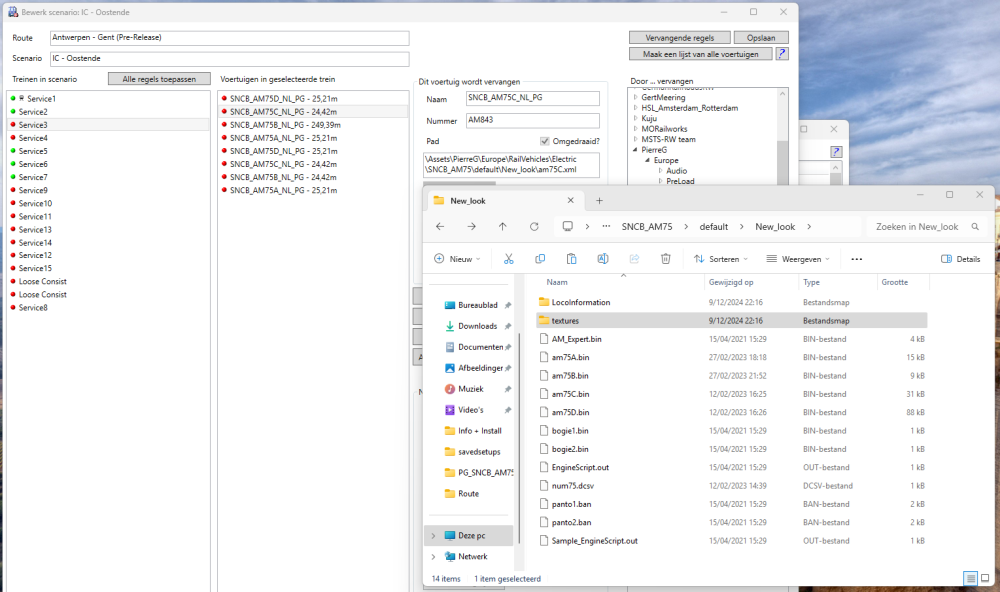
Task: Click the Nummer input field with AM843
Action: (x=532, y=120)
